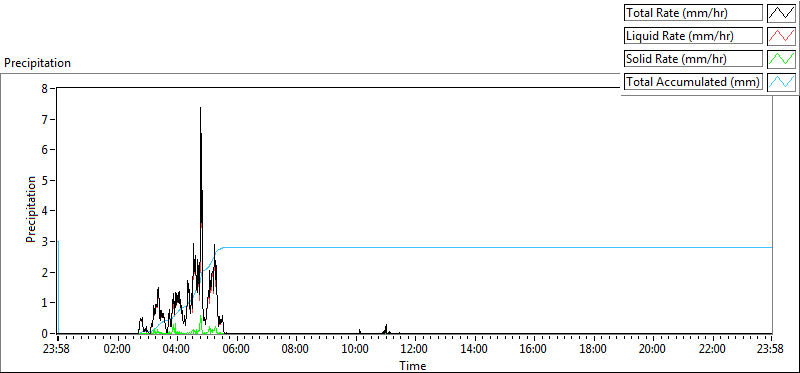
Task: Click the flat blue accumulated line at 18:00
Action: 593,247
